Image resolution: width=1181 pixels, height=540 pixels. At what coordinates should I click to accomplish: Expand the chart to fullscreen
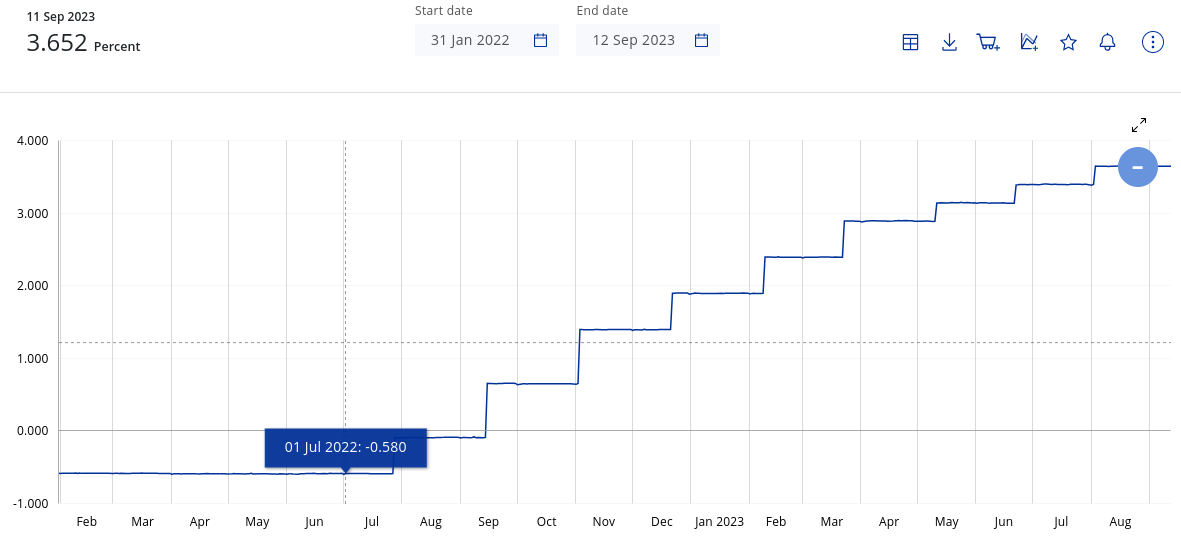click(1139, 125)
